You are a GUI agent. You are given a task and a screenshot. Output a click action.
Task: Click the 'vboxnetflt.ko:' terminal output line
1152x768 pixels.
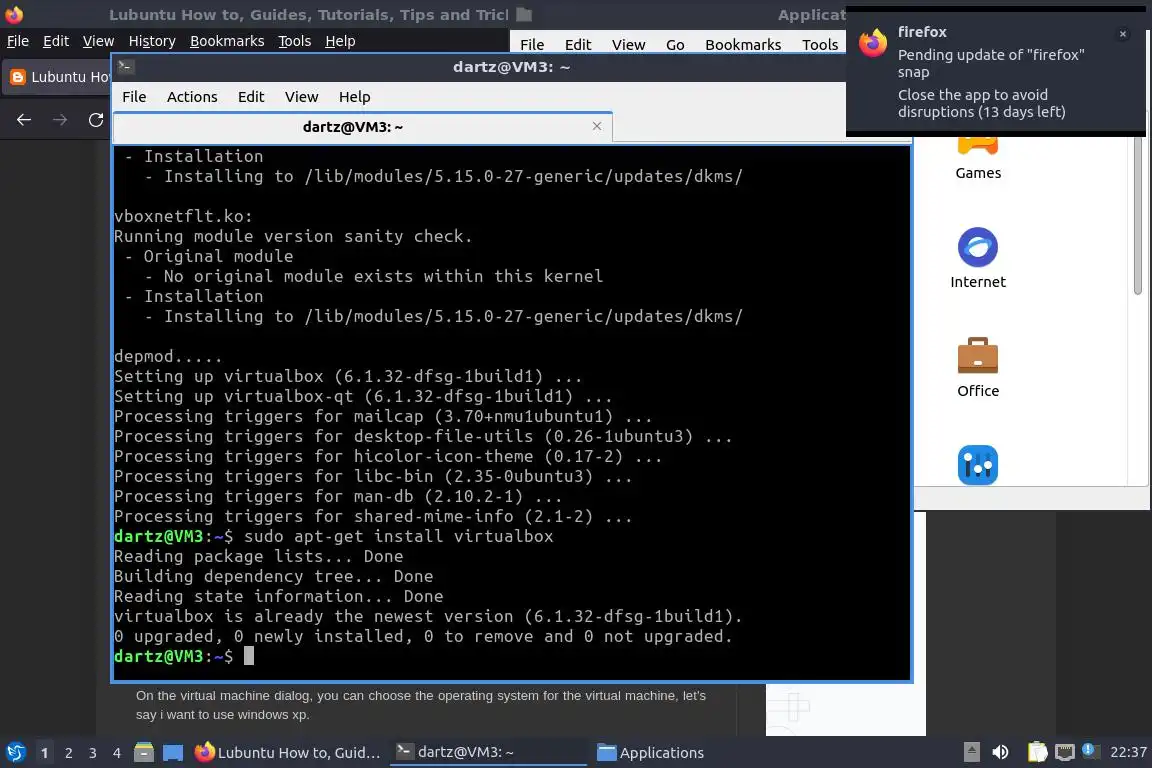click(184, 216)
